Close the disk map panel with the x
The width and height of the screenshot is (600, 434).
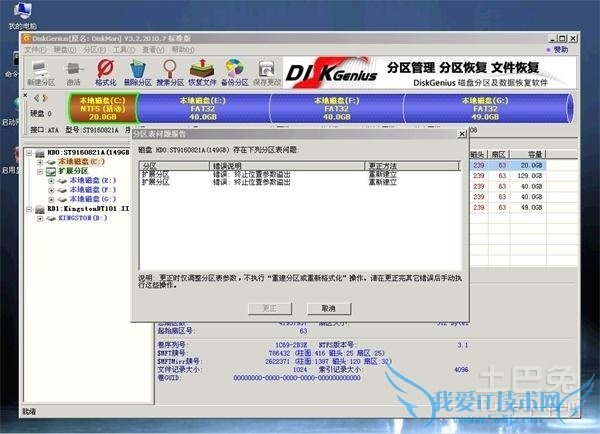[x=25, y=95]
